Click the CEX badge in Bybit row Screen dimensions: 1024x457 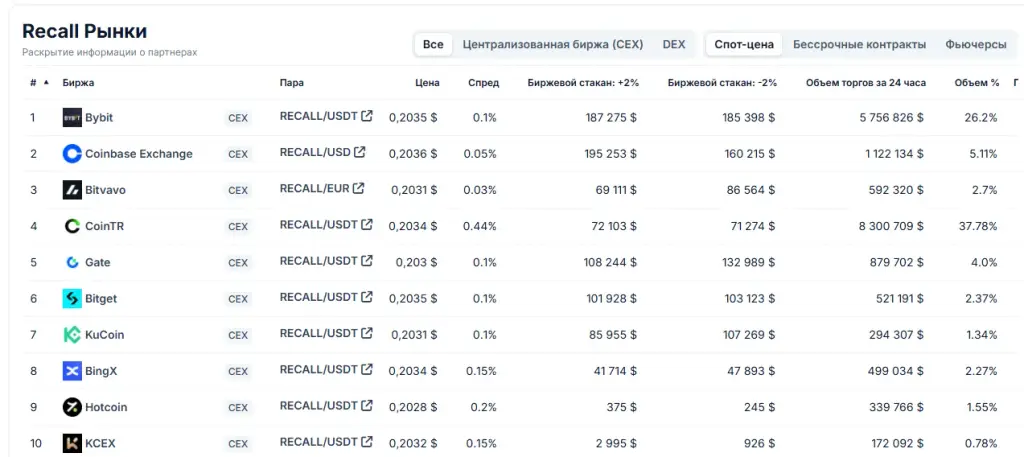[238, 119]
